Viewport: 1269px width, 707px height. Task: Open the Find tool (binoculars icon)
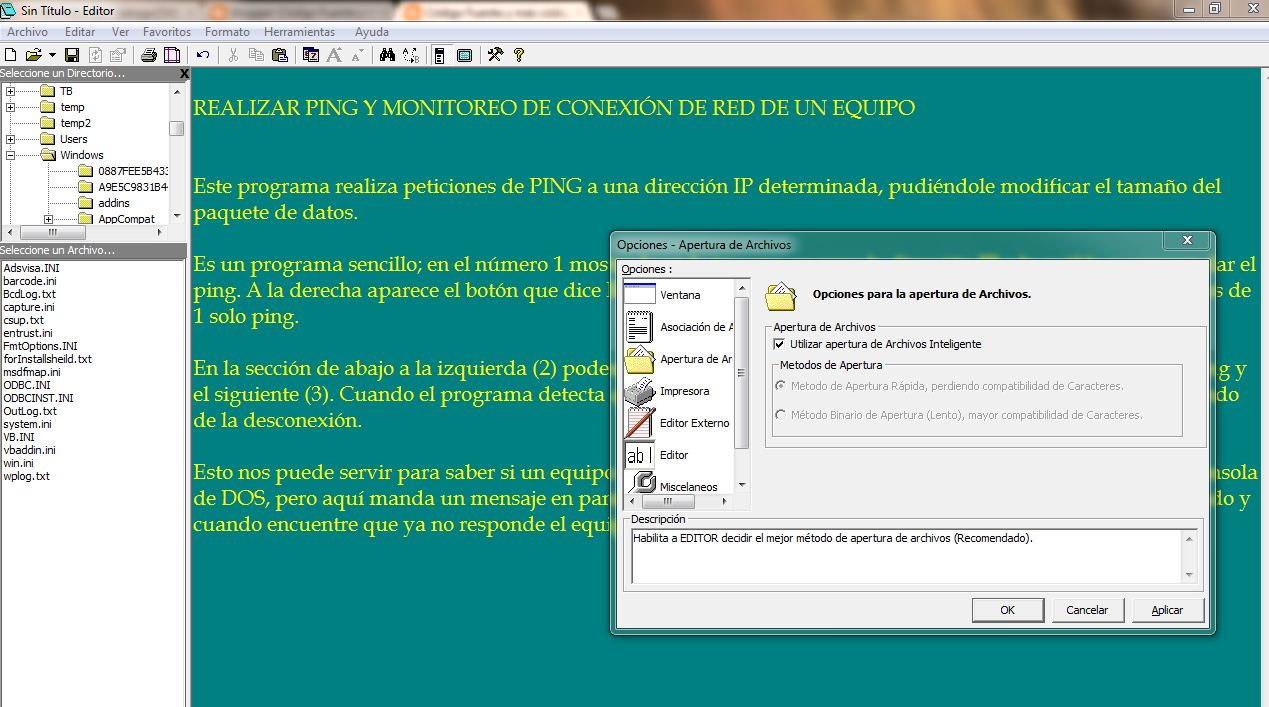coord(388,54)
